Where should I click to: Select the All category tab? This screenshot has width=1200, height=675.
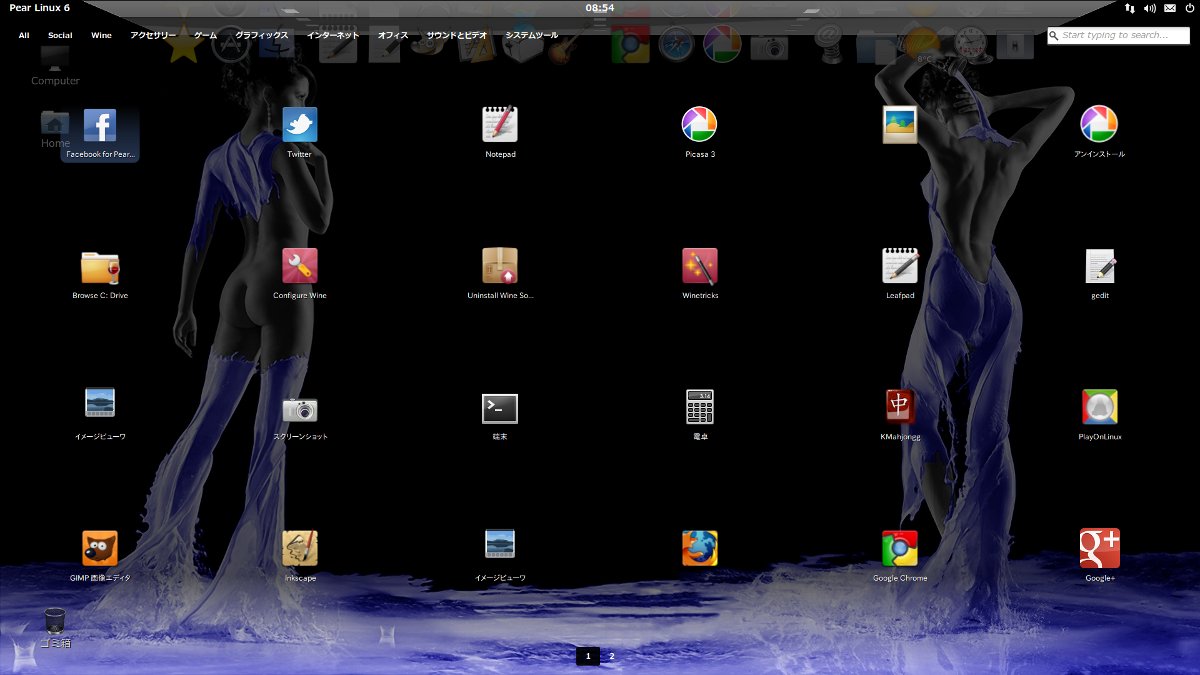coord(24,35)
